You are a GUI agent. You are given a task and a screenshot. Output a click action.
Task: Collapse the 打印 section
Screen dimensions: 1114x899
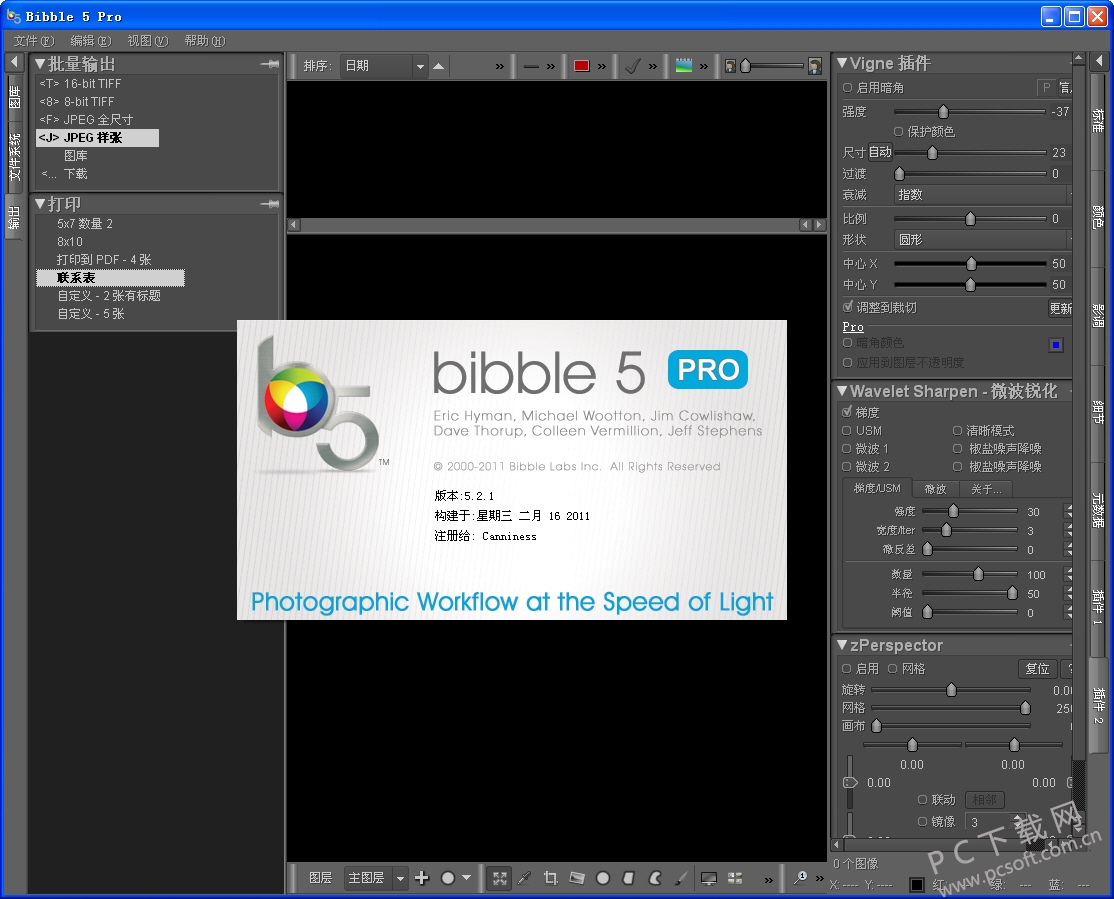click(x=40, y=204)
